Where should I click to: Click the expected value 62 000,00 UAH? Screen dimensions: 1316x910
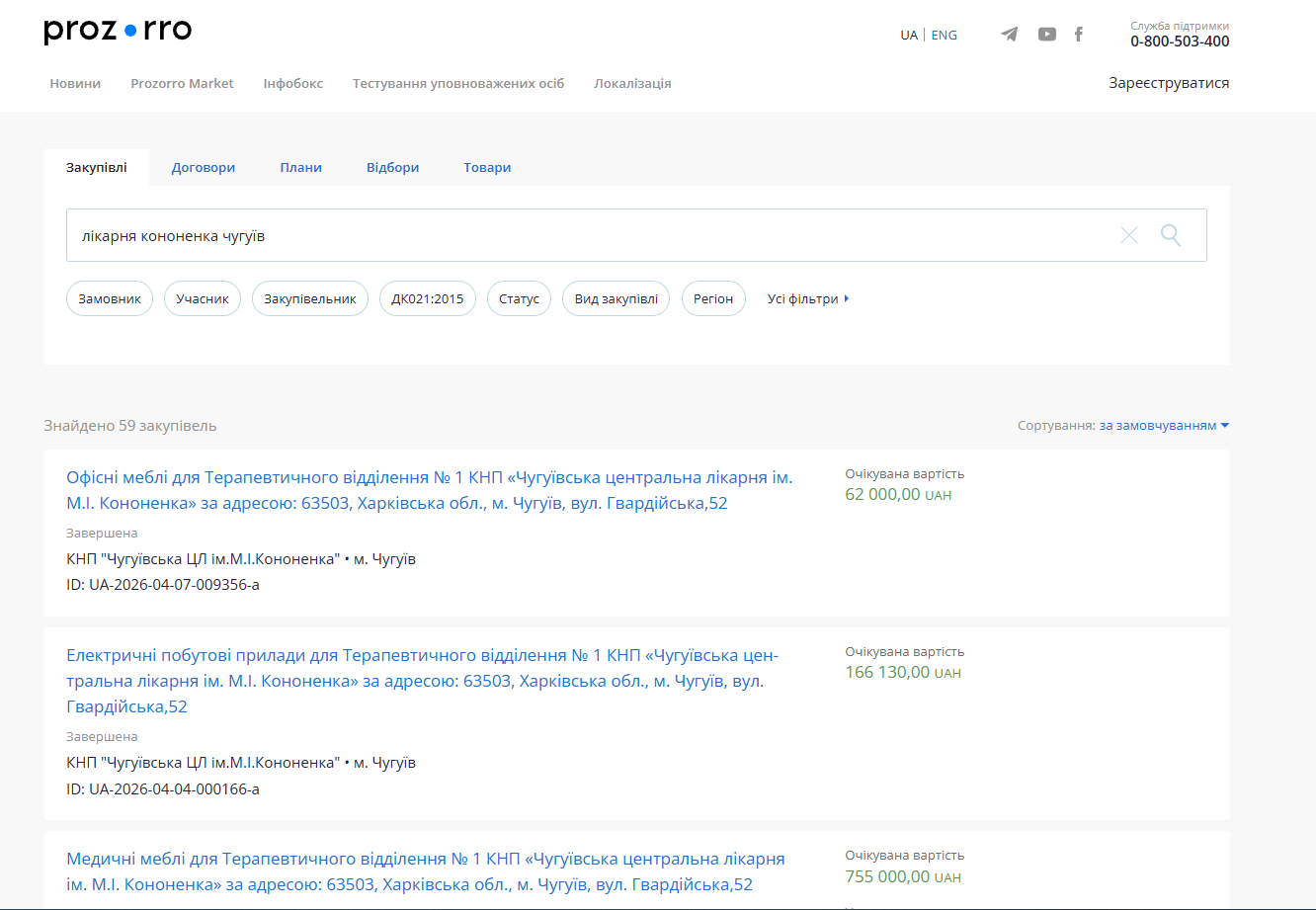point(899,494)
